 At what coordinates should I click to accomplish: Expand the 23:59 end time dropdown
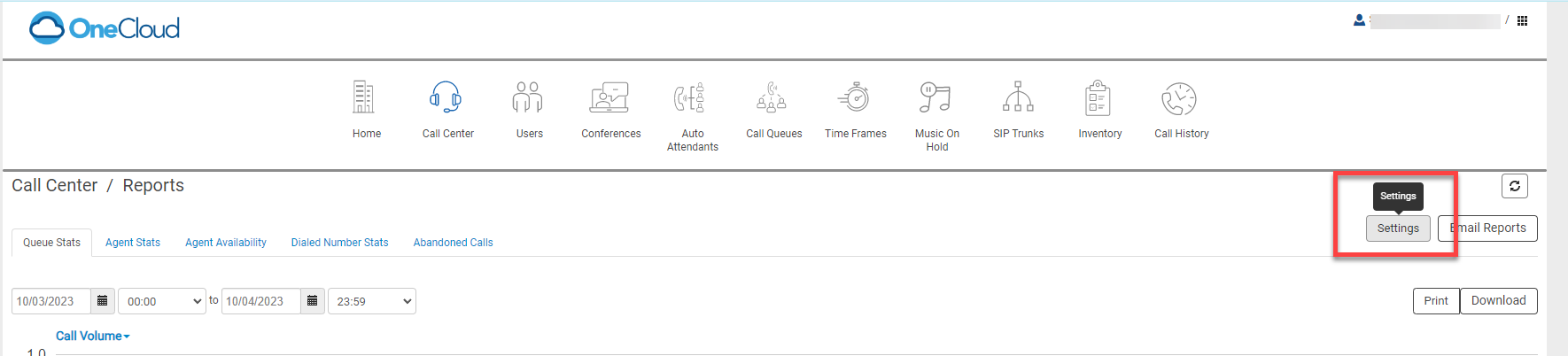click(372, 301)
